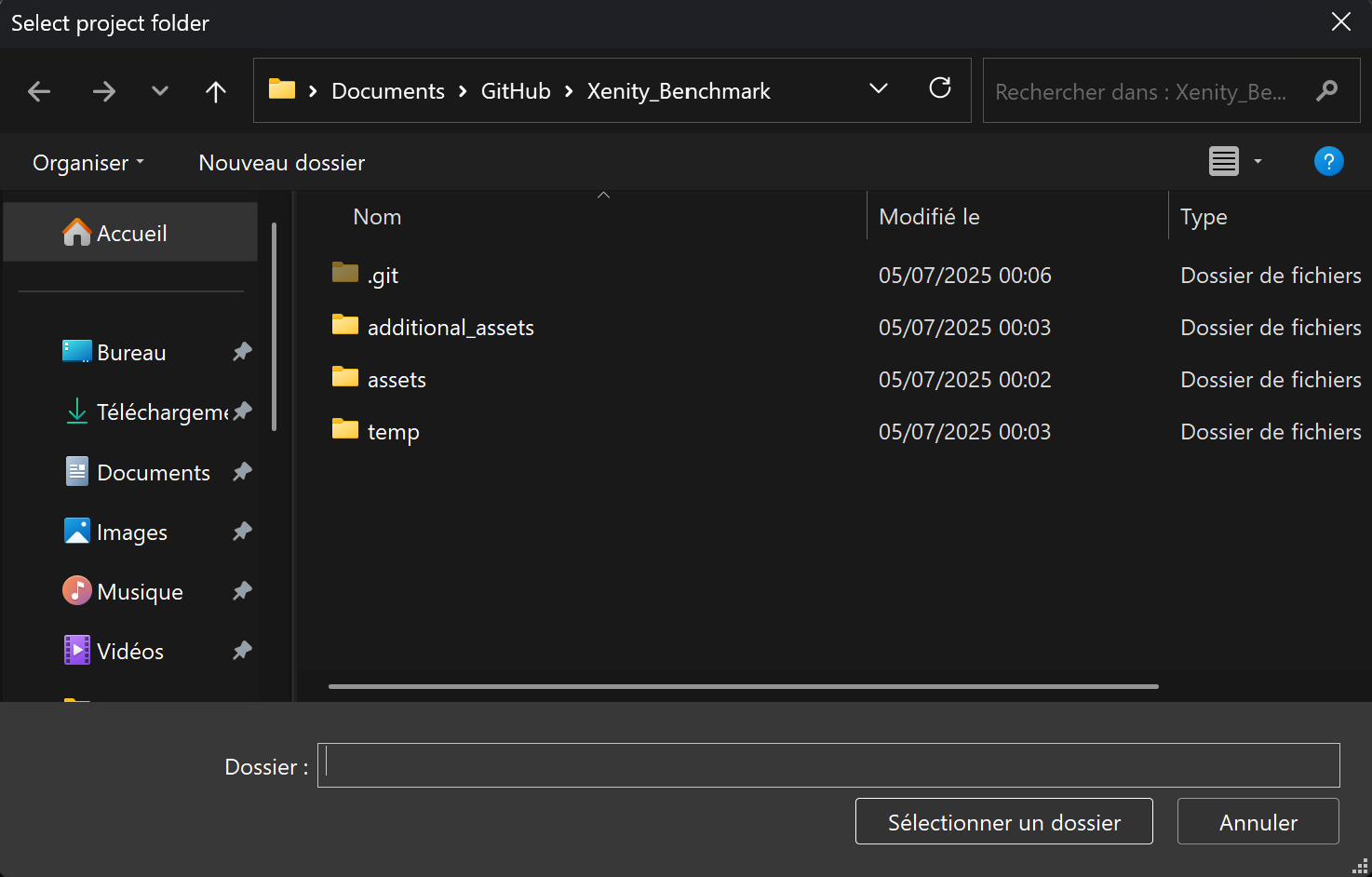Click date 05/07/2025 00:06 of .git
The image size is (1372, 877).
pos(965,276)
